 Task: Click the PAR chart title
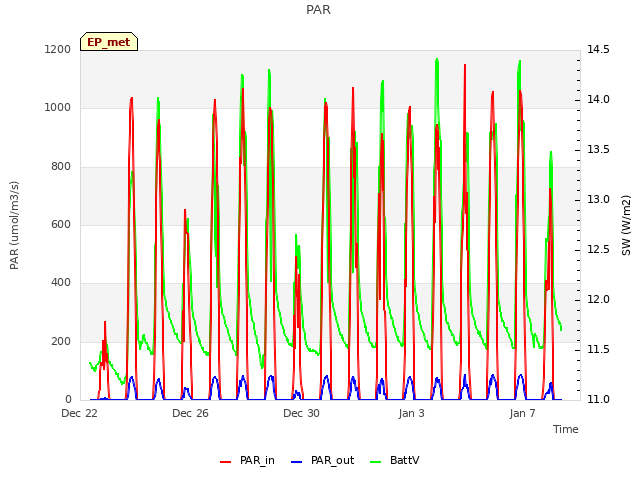click(x=318, y=9)
